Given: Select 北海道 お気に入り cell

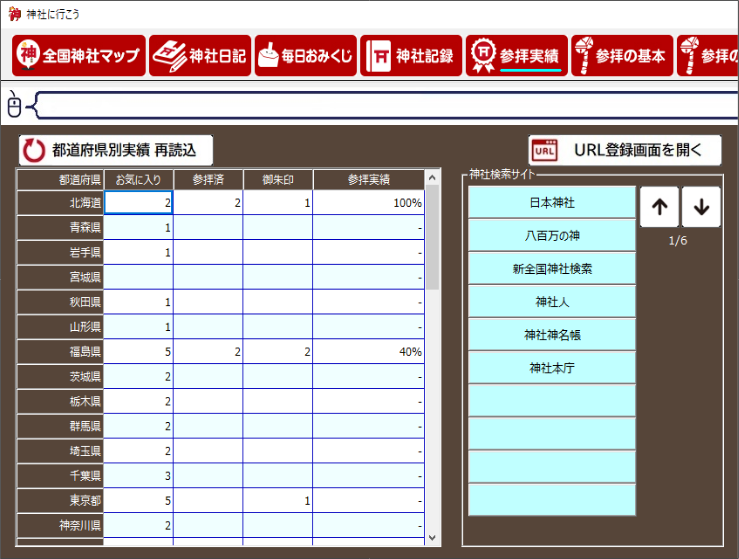Looking at the screenshot, I should (139, 203).
